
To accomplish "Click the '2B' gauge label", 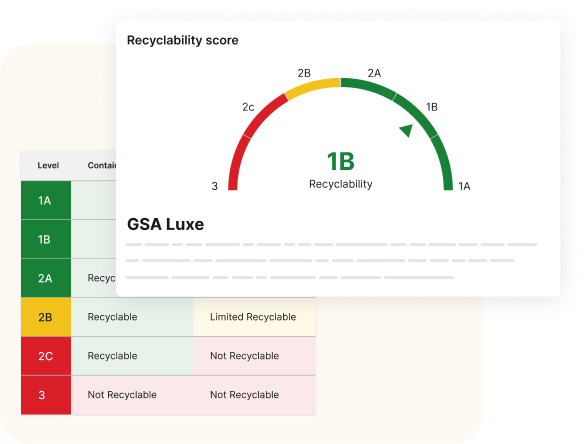I will pos(304,73).
